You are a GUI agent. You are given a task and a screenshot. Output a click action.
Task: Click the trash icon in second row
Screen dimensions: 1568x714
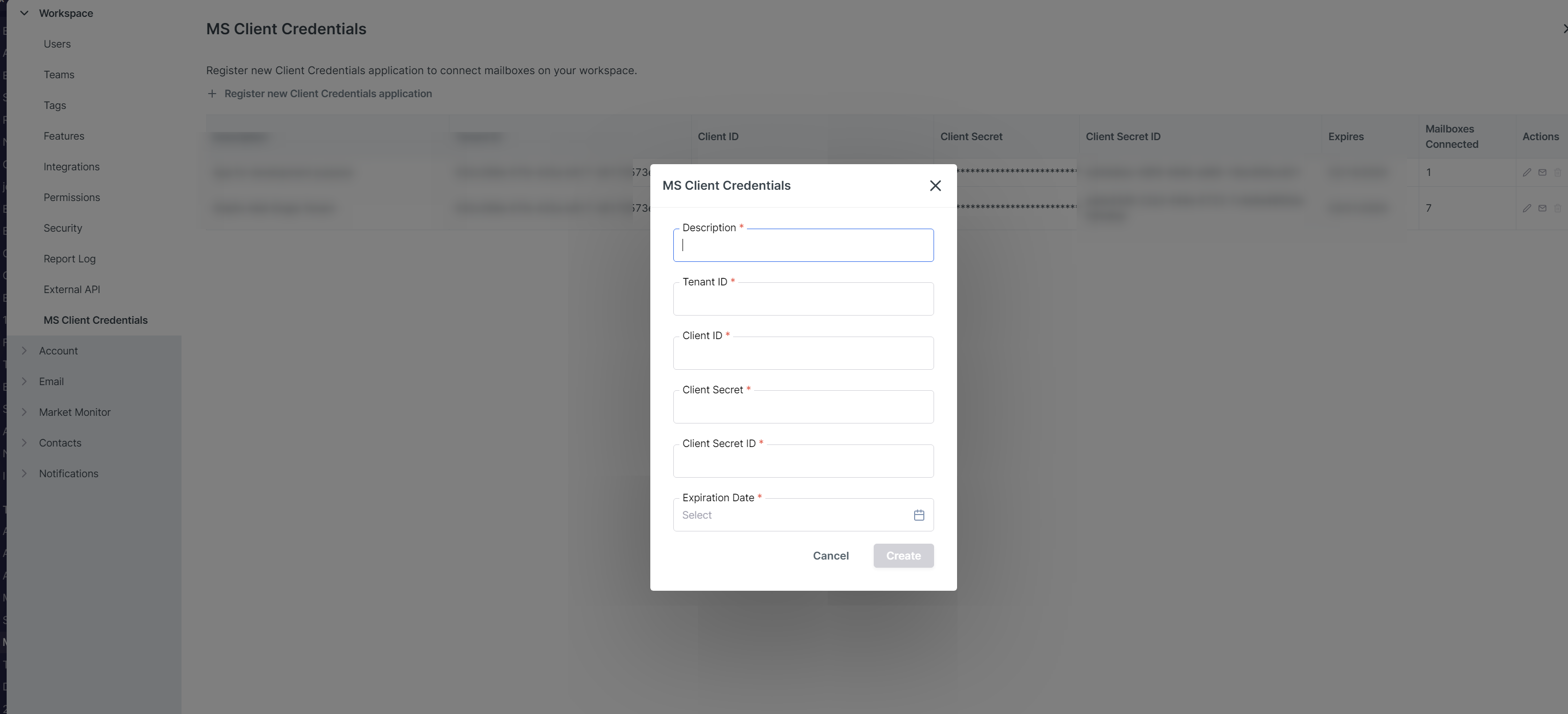[x=1557, y=208]
